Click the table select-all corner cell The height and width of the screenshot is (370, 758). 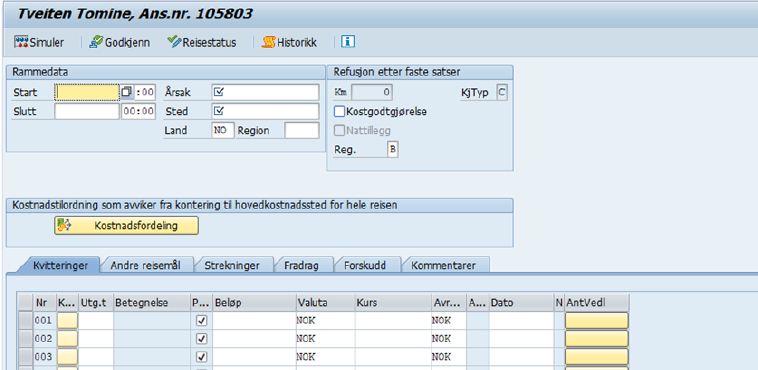click(25, 303)
